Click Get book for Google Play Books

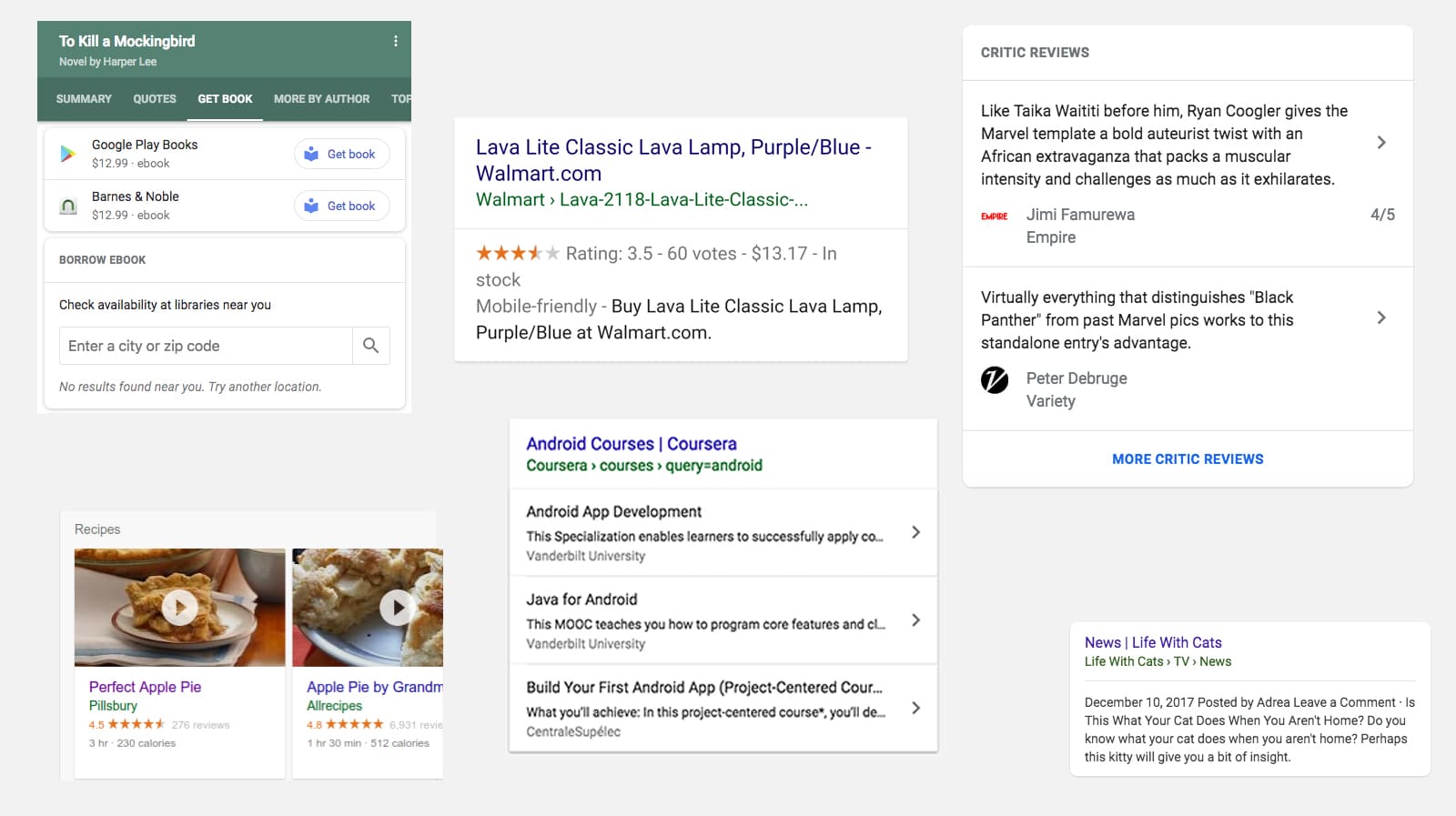[x=341, y=154]
